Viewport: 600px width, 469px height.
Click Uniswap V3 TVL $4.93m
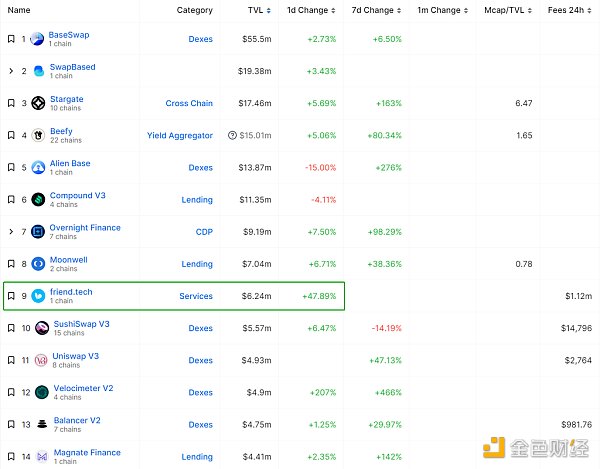point(256,360)
